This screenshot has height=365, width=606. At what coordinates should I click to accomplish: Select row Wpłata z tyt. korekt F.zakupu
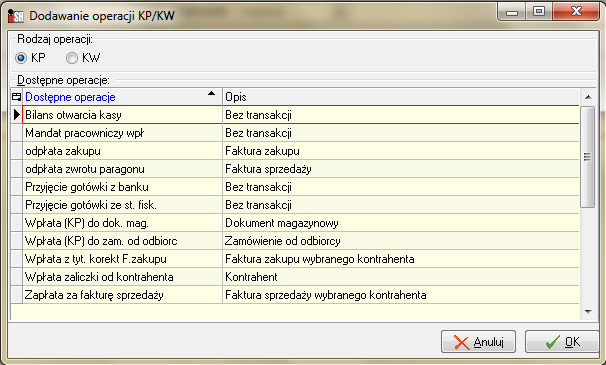coord(301,259)
